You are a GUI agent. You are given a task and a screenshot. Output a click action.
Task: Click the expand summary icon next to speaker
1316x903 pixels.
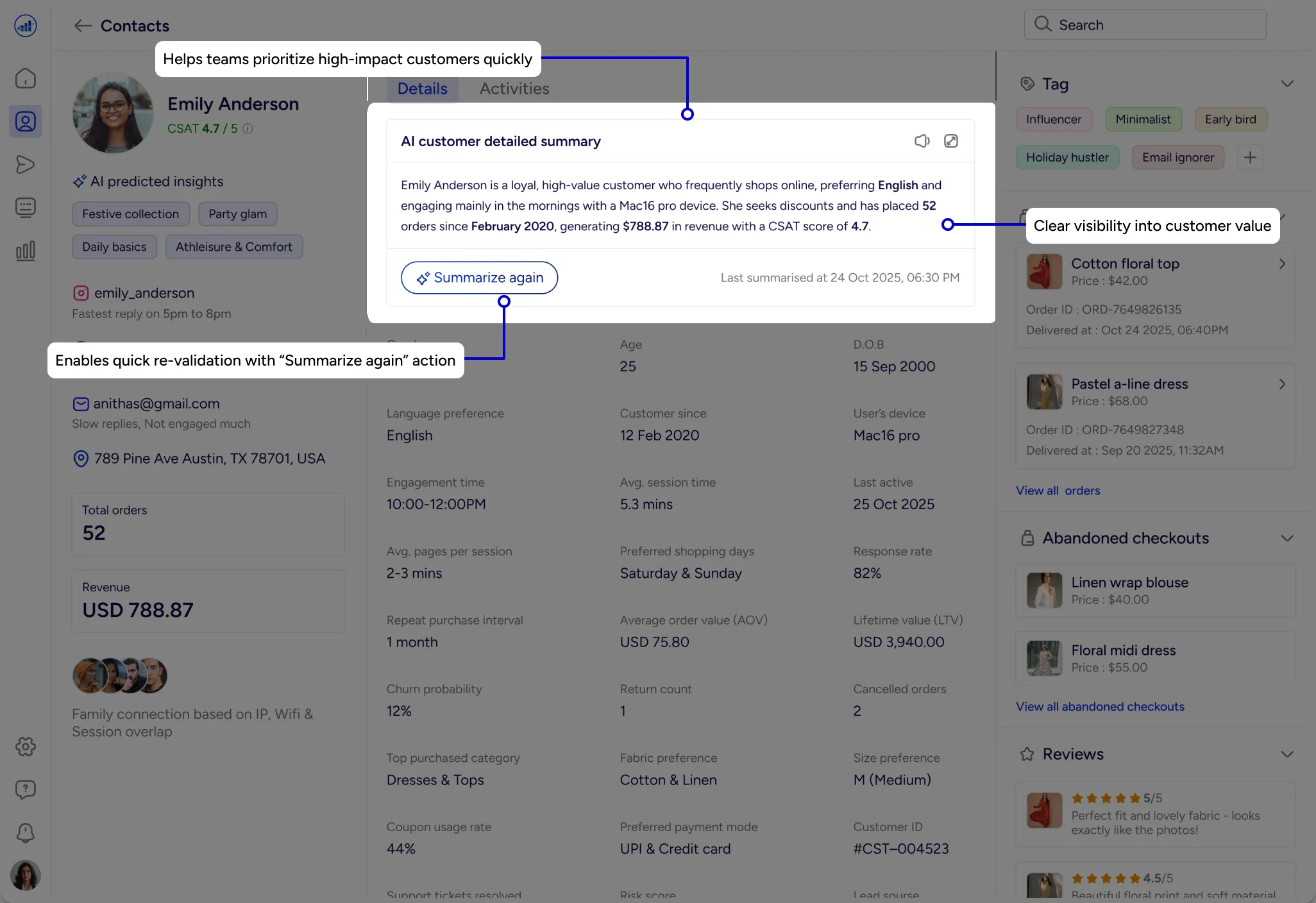(951, 141)
